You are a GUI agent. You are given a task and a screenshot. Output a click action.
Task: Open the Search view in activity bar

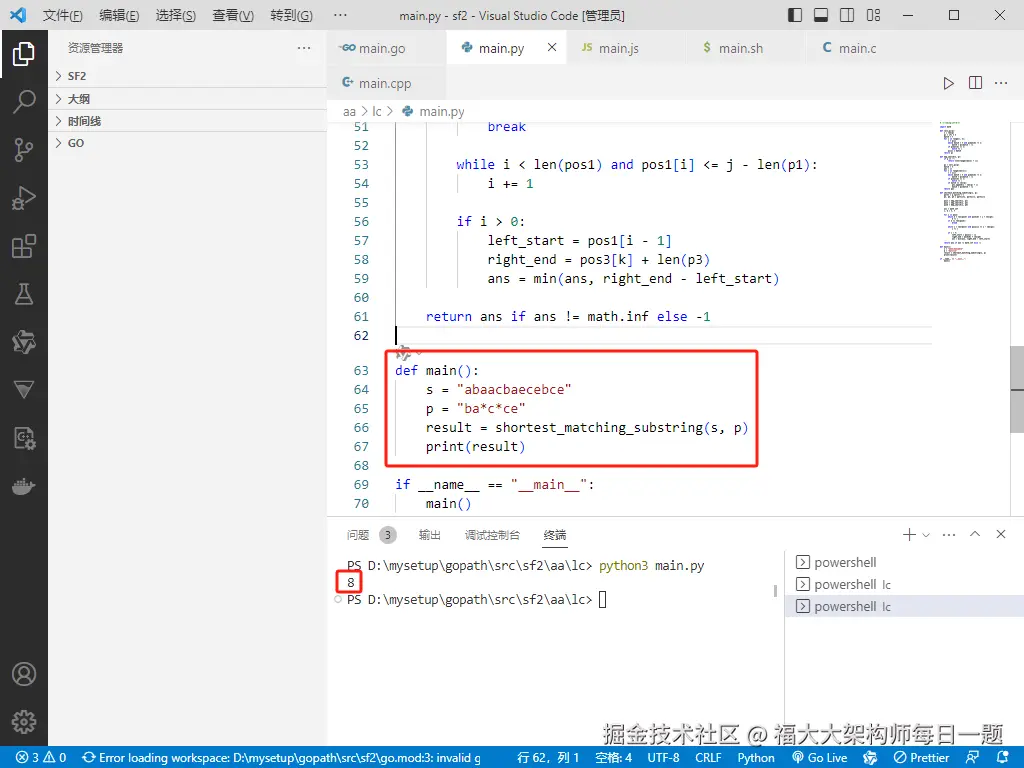(x=24, y=102)
